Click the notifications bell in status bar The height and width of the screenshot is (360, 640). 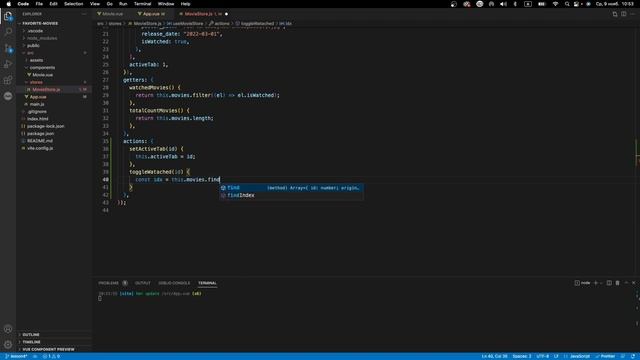pos(633,356)
